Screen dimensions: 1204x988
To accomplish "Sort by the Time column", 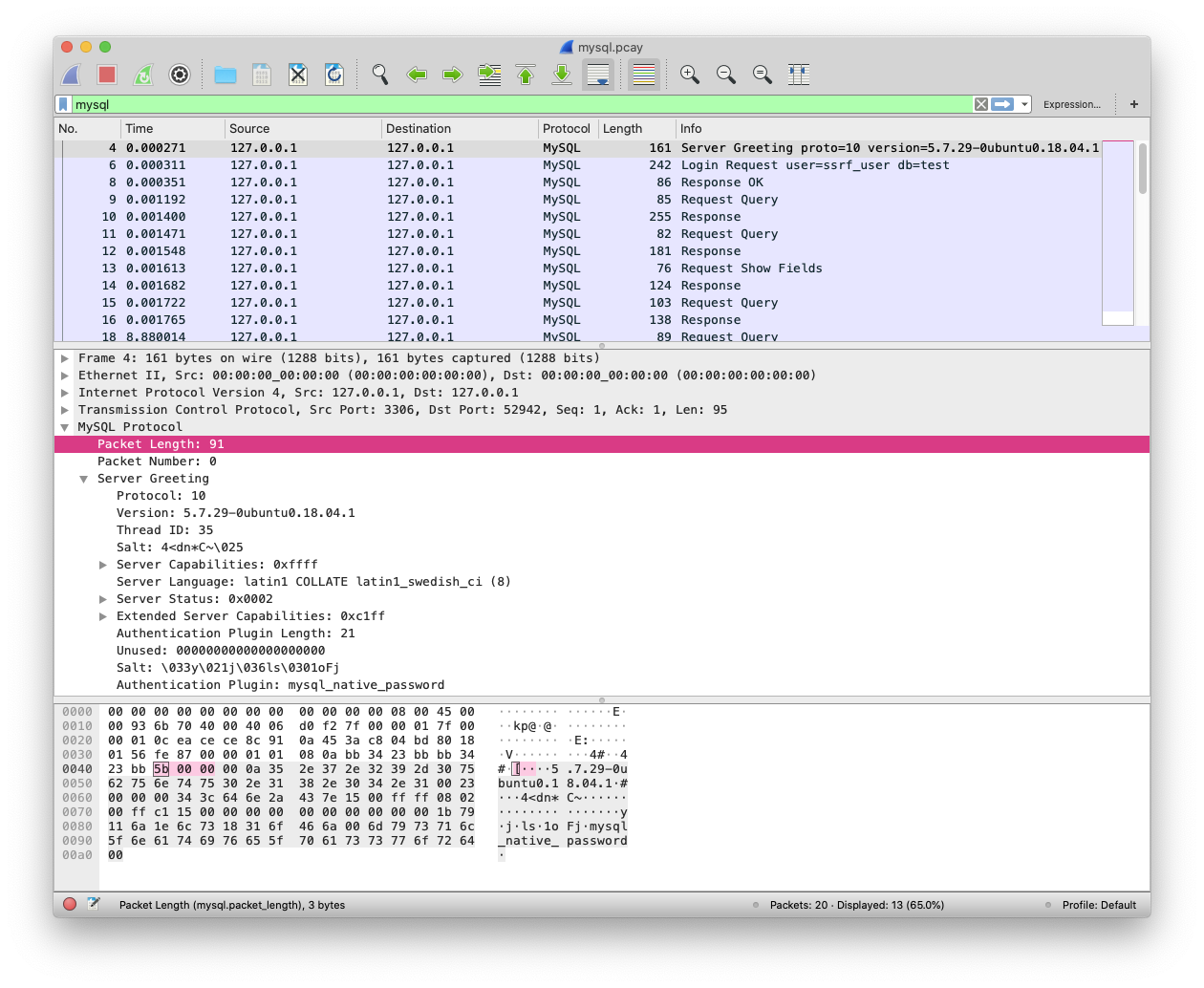I will 172,128.
